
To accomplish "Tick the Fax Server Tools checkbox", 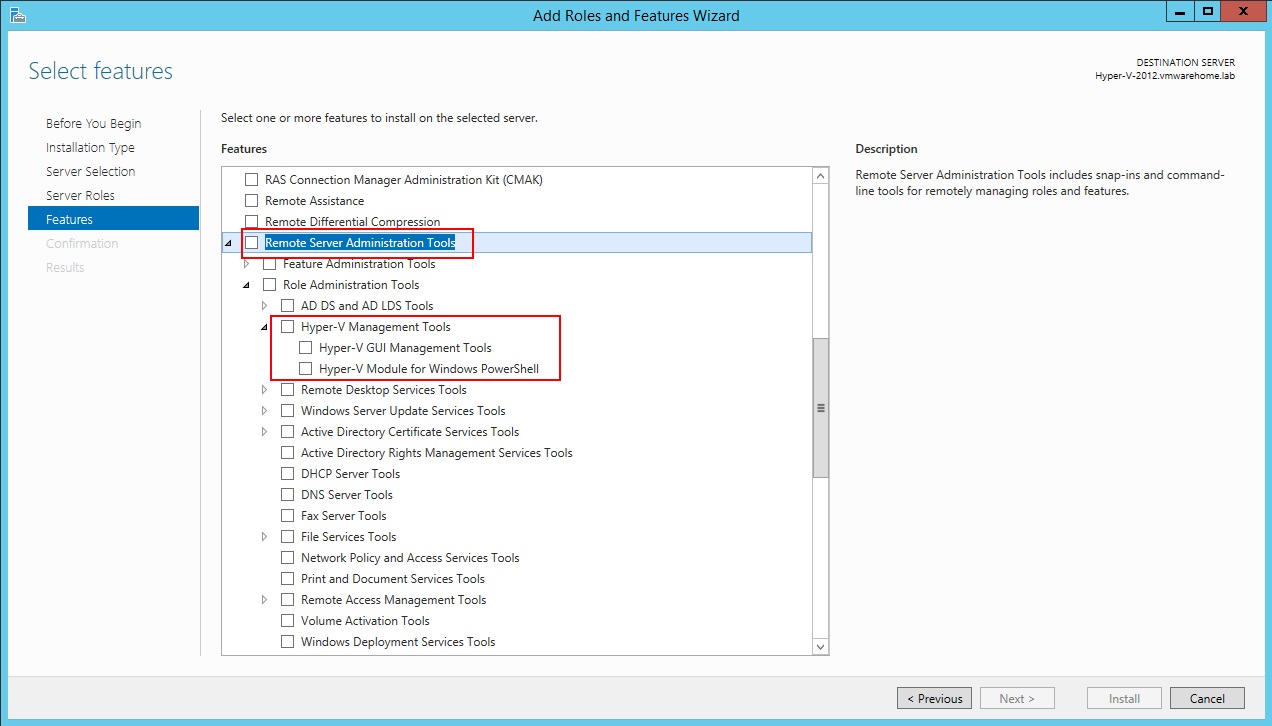I will point(288,516).
